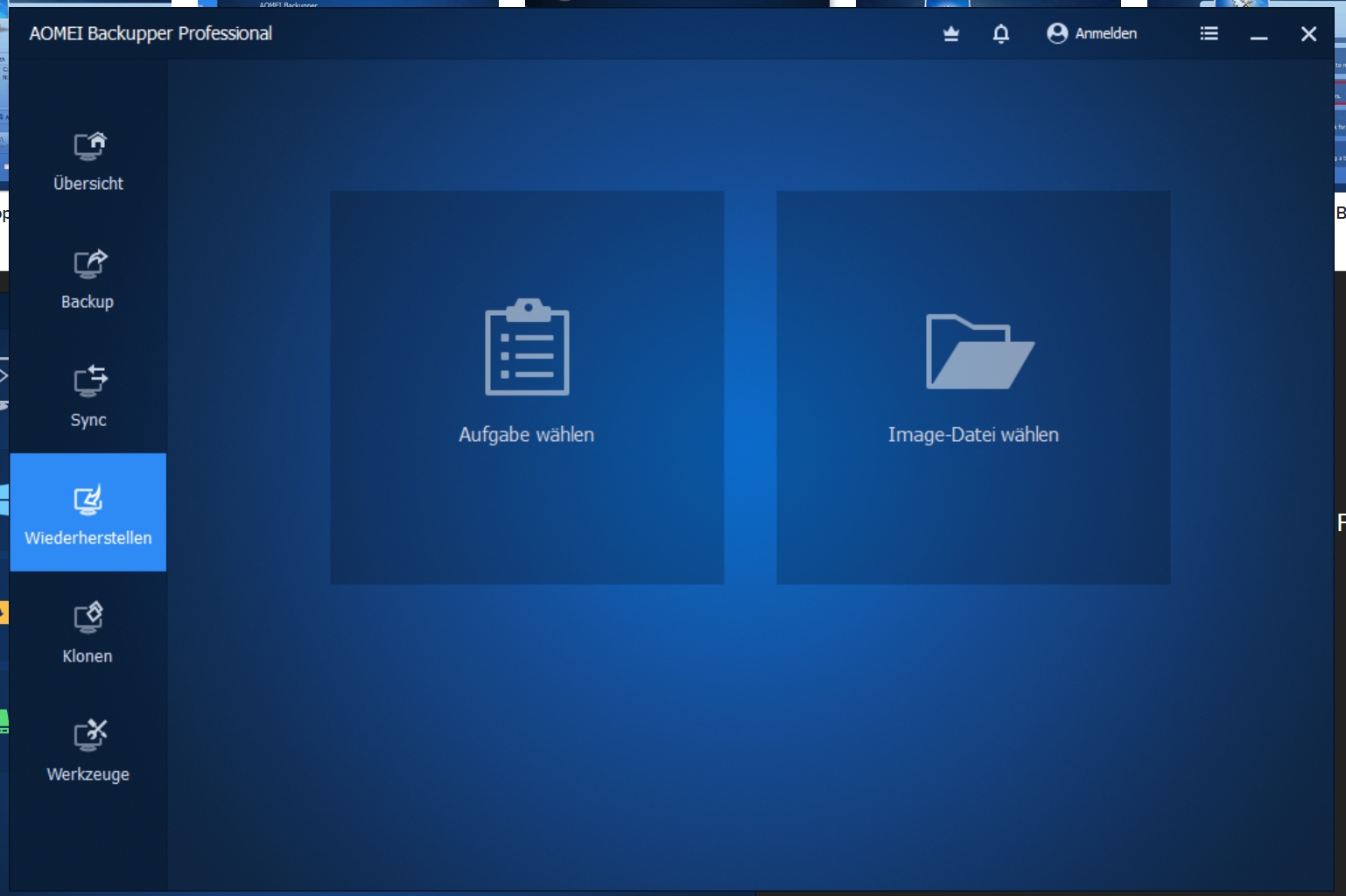Click the user account avatar icon
1346x896 pixels.
(x=1057, y=33)
